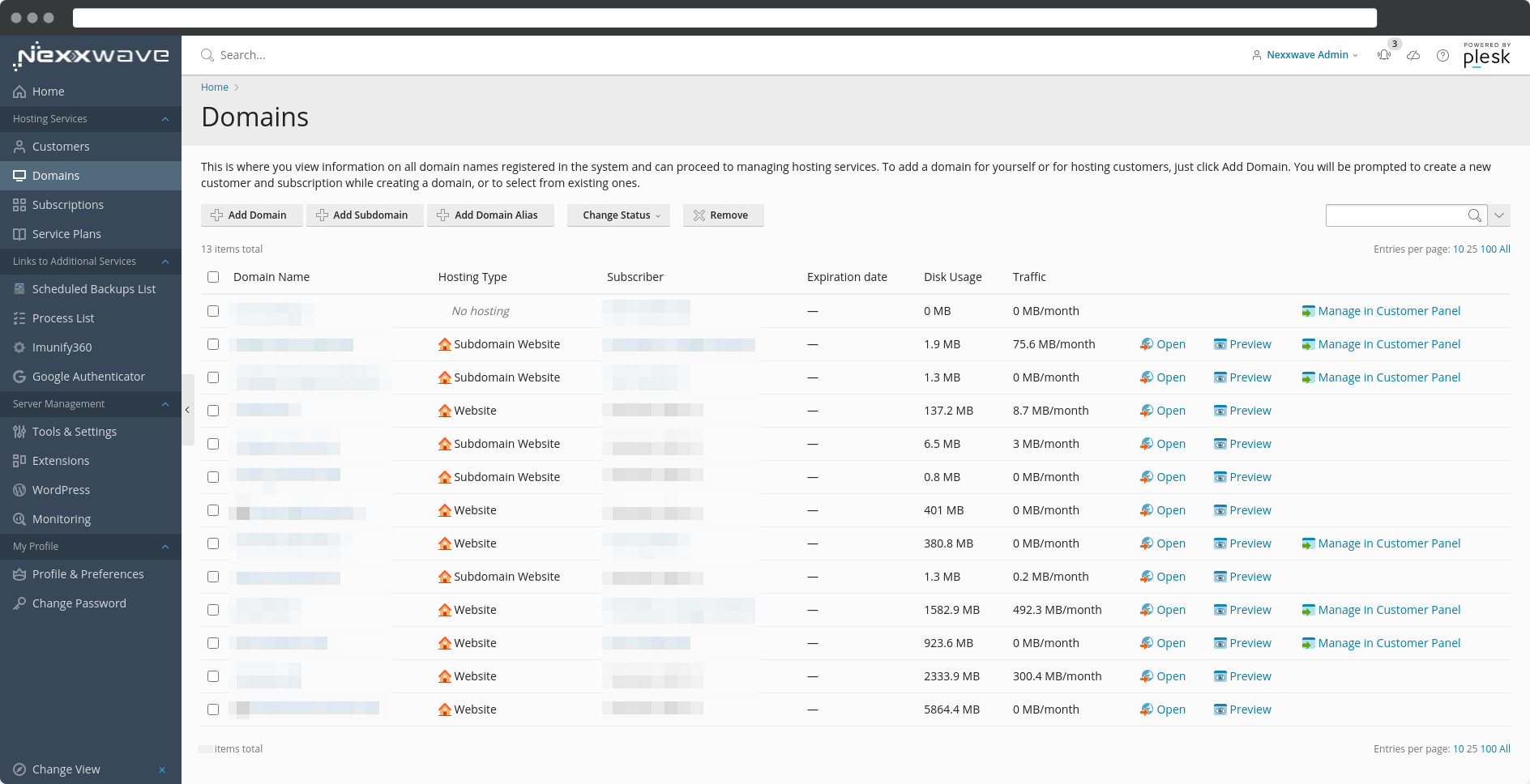Image resolution: width=1530 pixels, height=784 pixels.
Task: Click the Add Subdomain button
Action: (365, 215)
